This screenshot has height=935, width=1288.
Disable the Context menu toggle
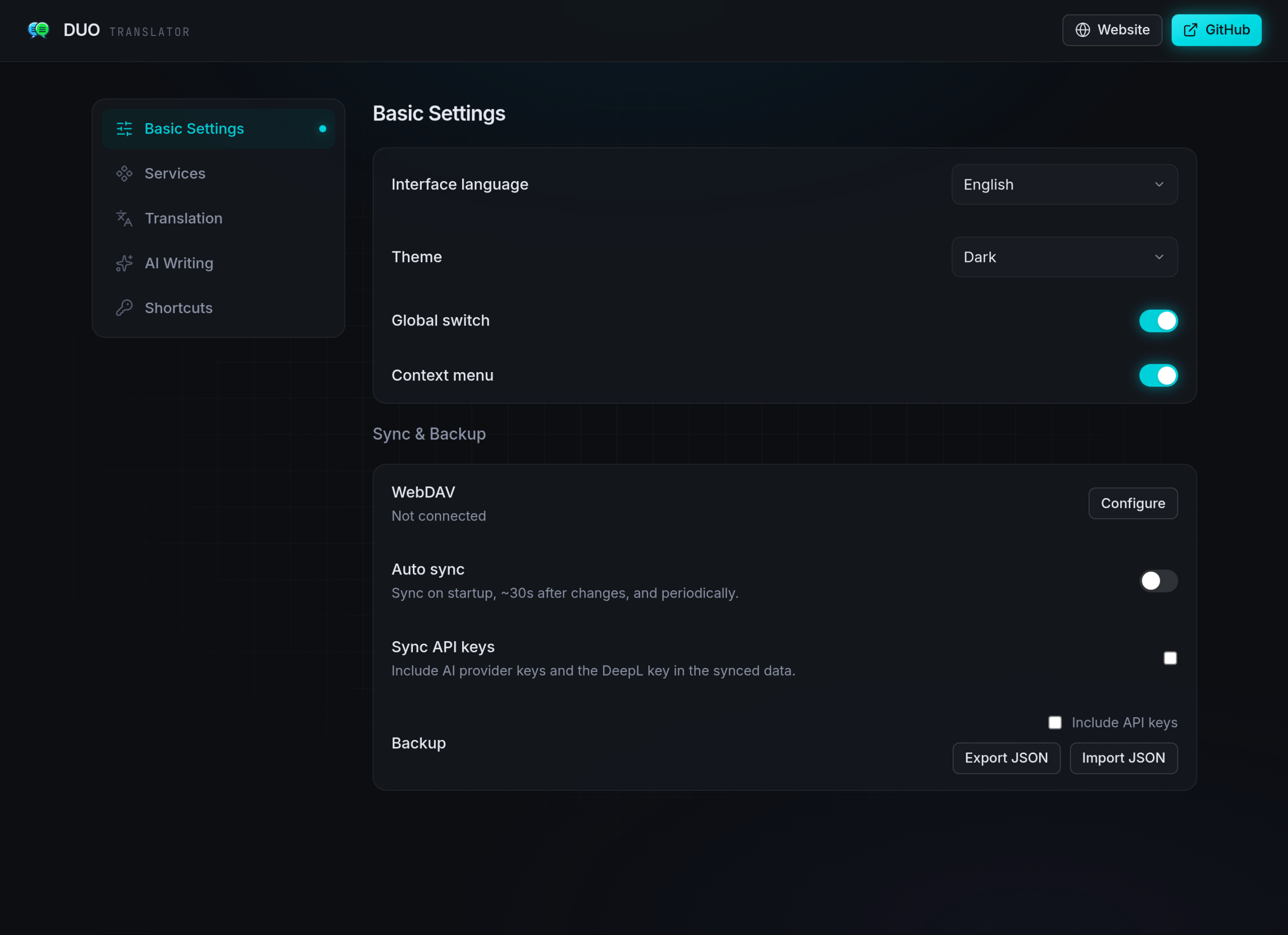[1159, 375]
